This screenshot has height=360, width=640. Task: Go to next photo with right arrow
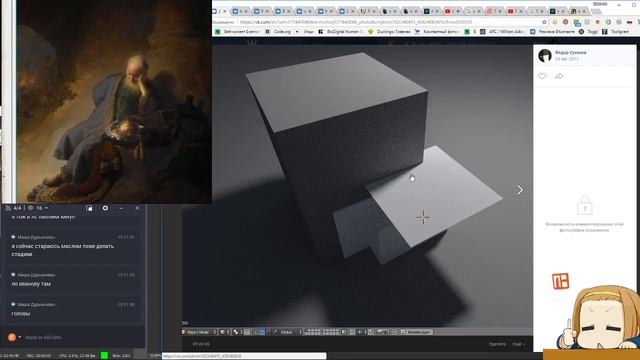coord(520,190)
